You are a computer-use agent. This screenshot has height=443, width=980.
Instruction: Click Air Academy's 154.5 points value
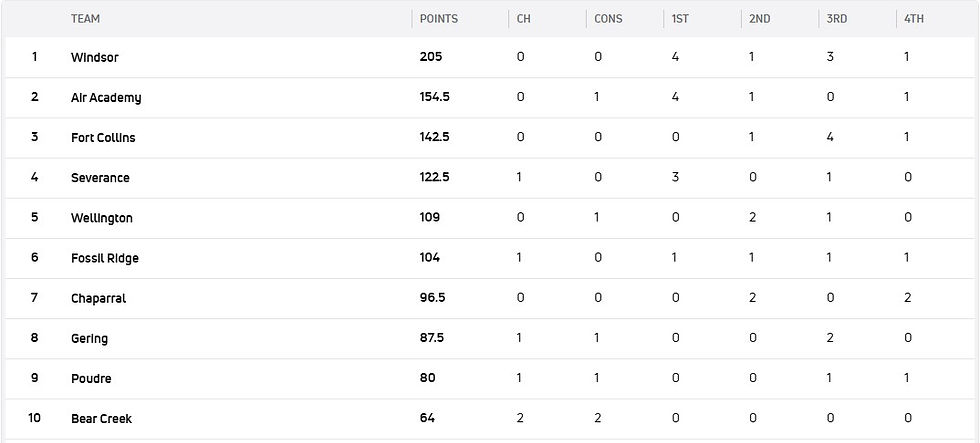pyautogui.click(x=434, y=98)
